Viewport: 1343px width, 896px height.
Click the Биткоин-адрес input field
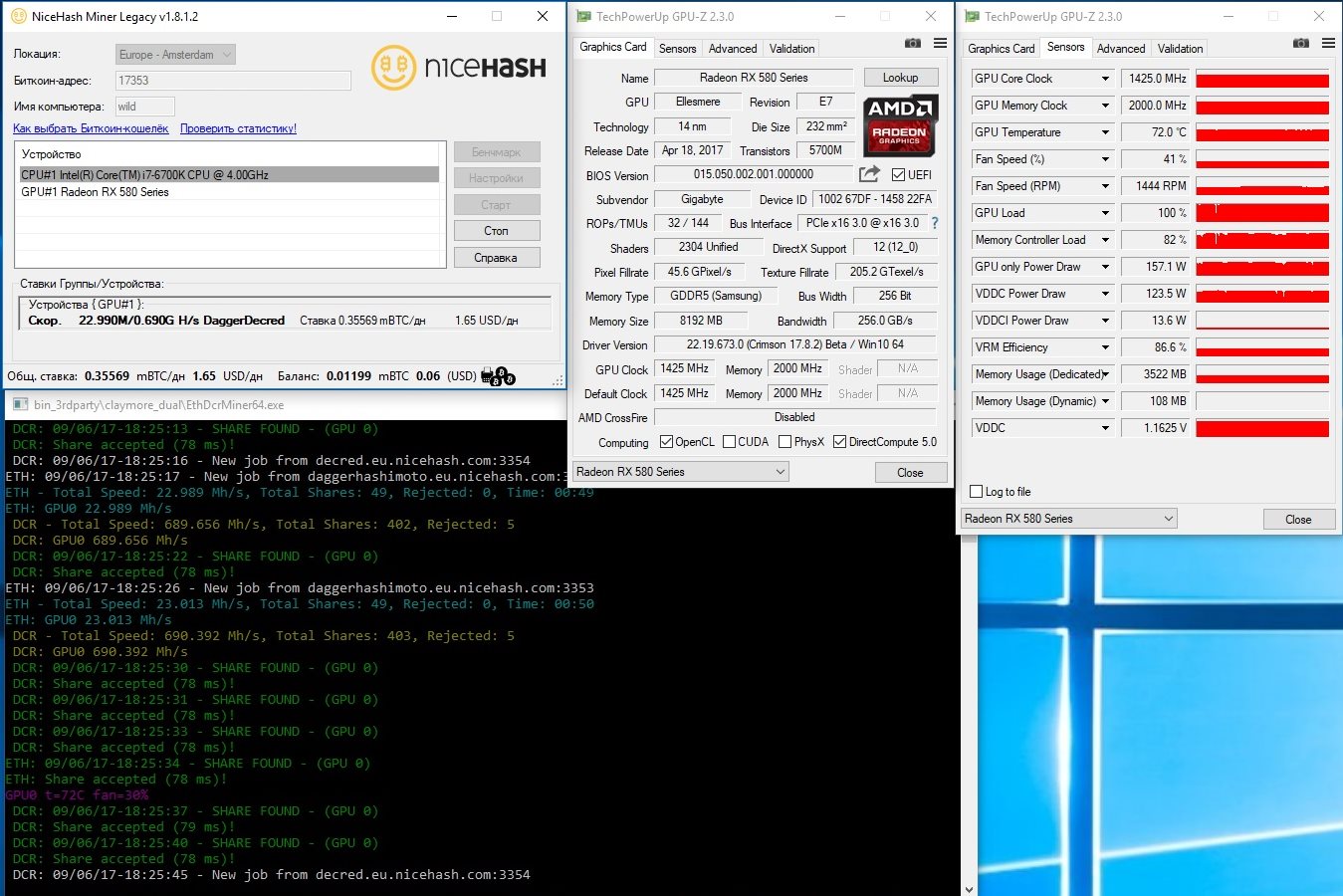[233, 81]
